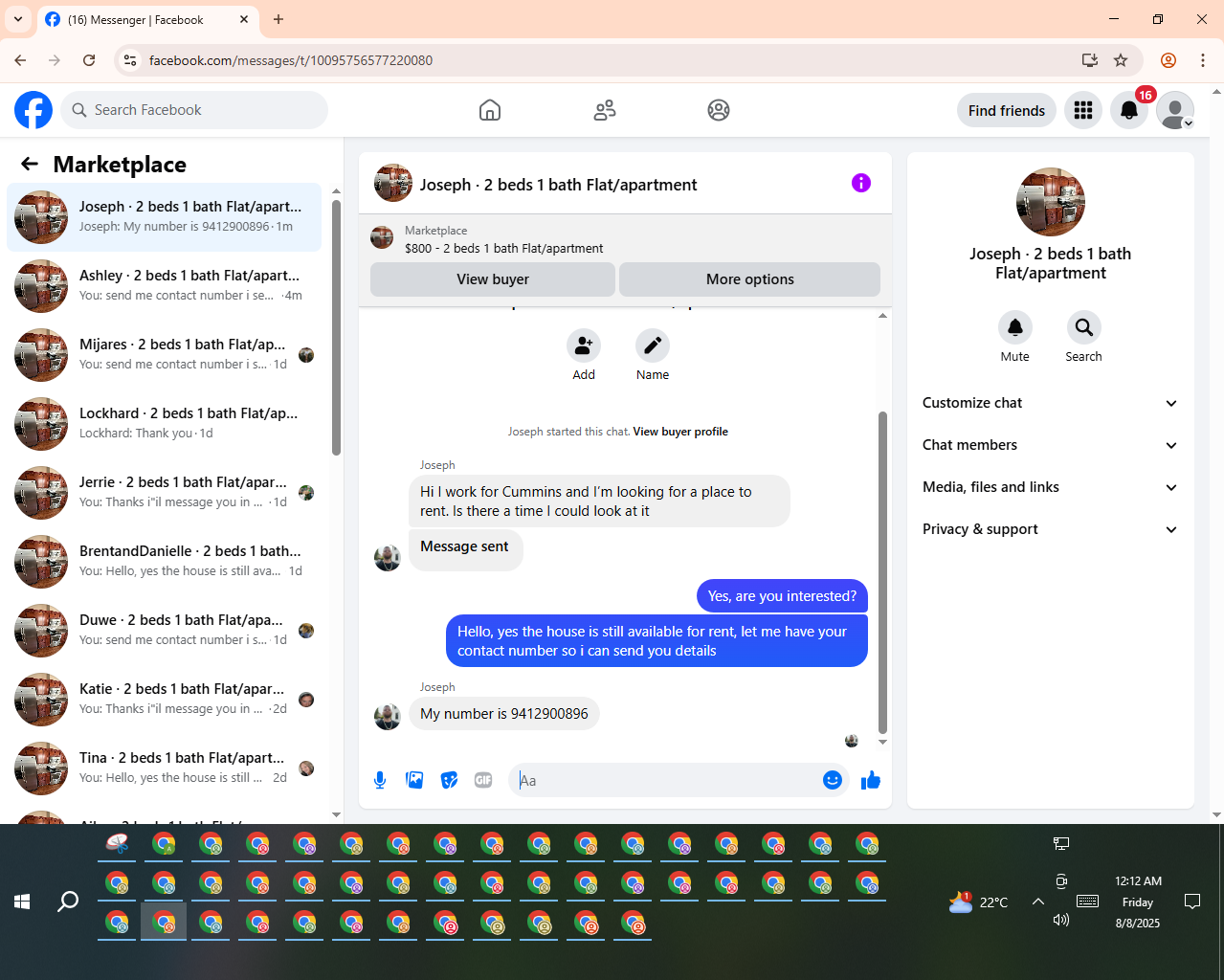Mute the conversation with bell icon

point(1015,327)
